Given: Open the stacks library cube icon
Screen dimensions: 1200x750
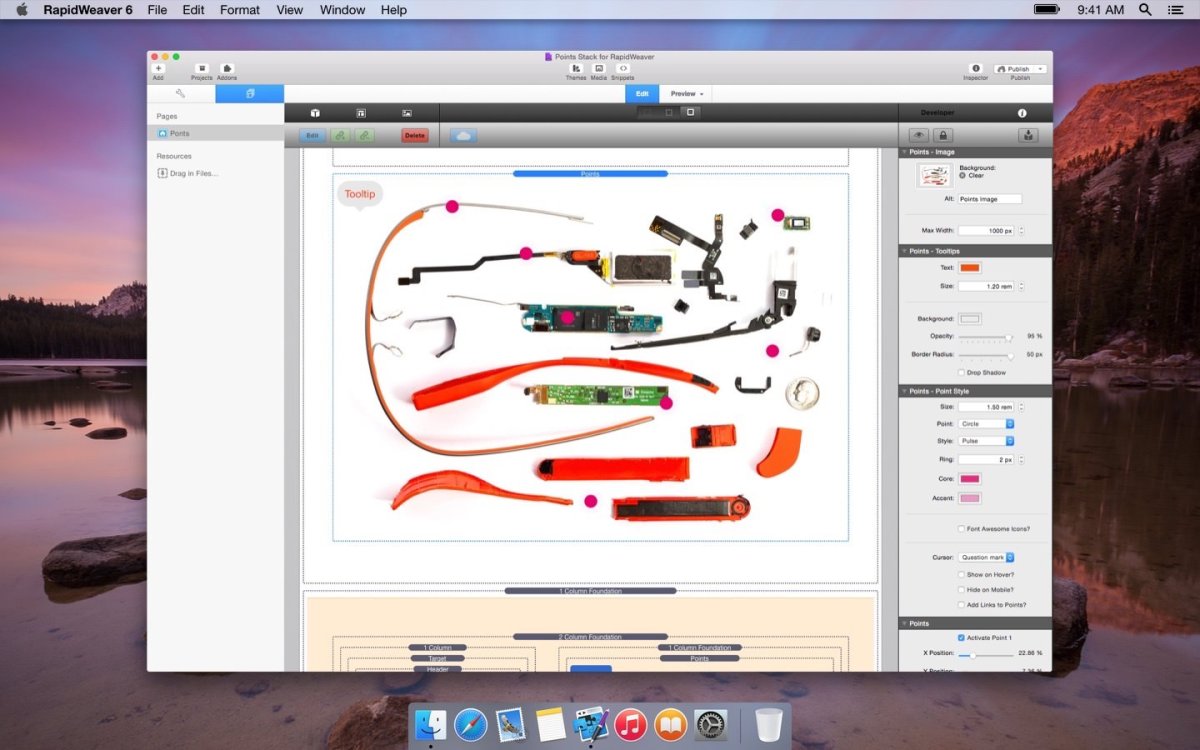Looking at the screenshot, I should pos(314,113).
